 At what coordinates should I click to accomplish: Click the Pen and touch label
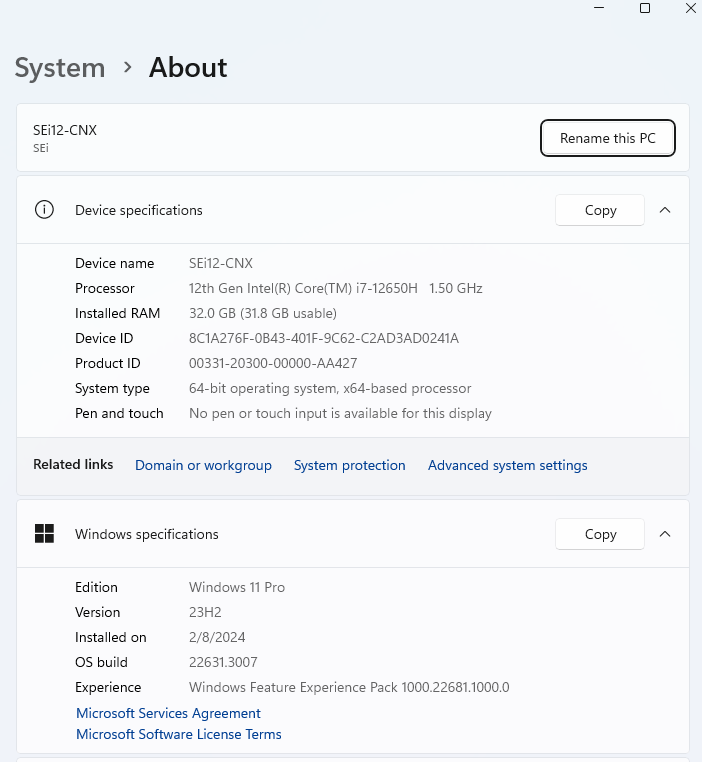click(x=119, y=414)
